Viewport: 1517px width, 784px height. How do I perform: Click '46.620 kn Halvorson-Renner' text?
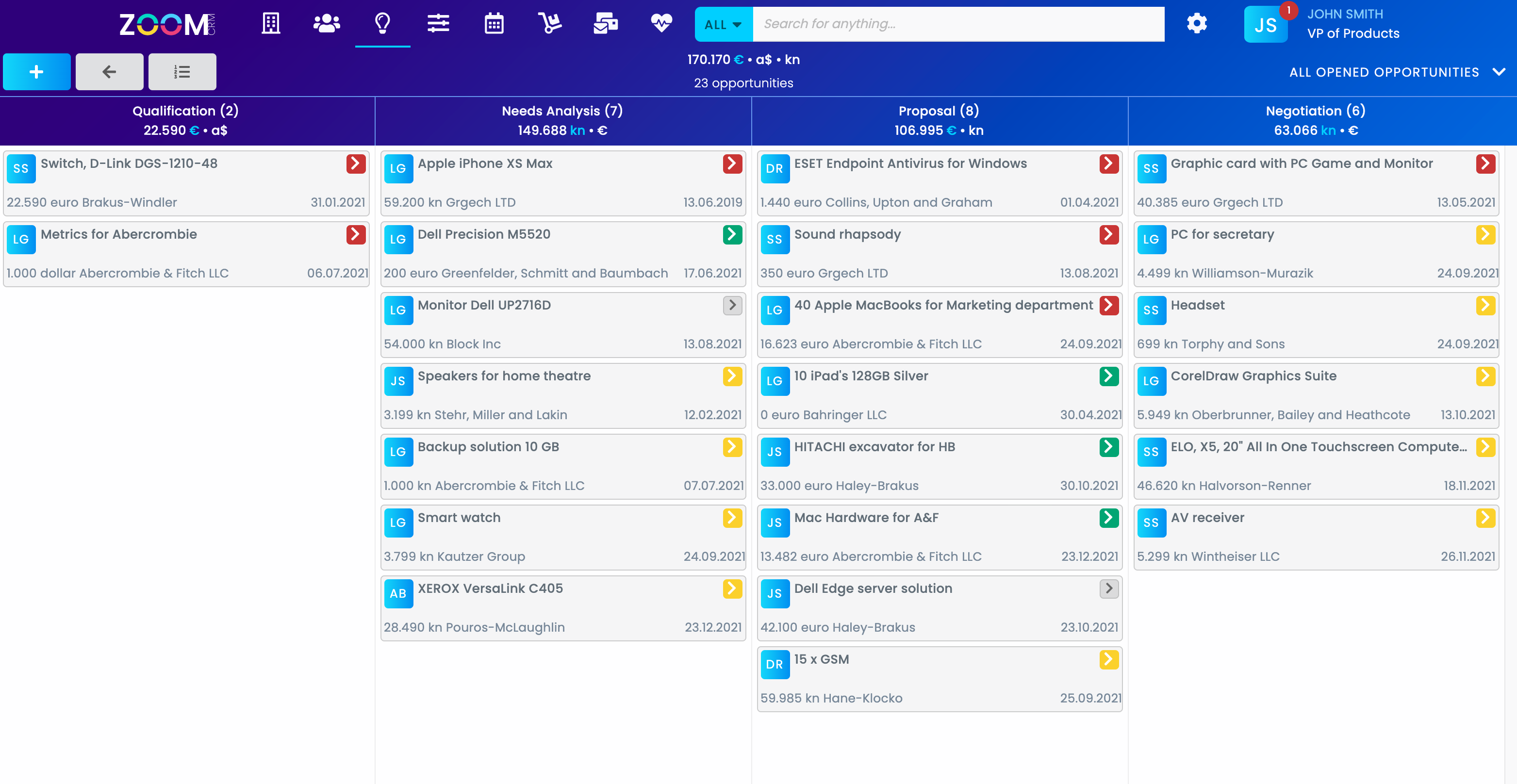(1224, 486)
